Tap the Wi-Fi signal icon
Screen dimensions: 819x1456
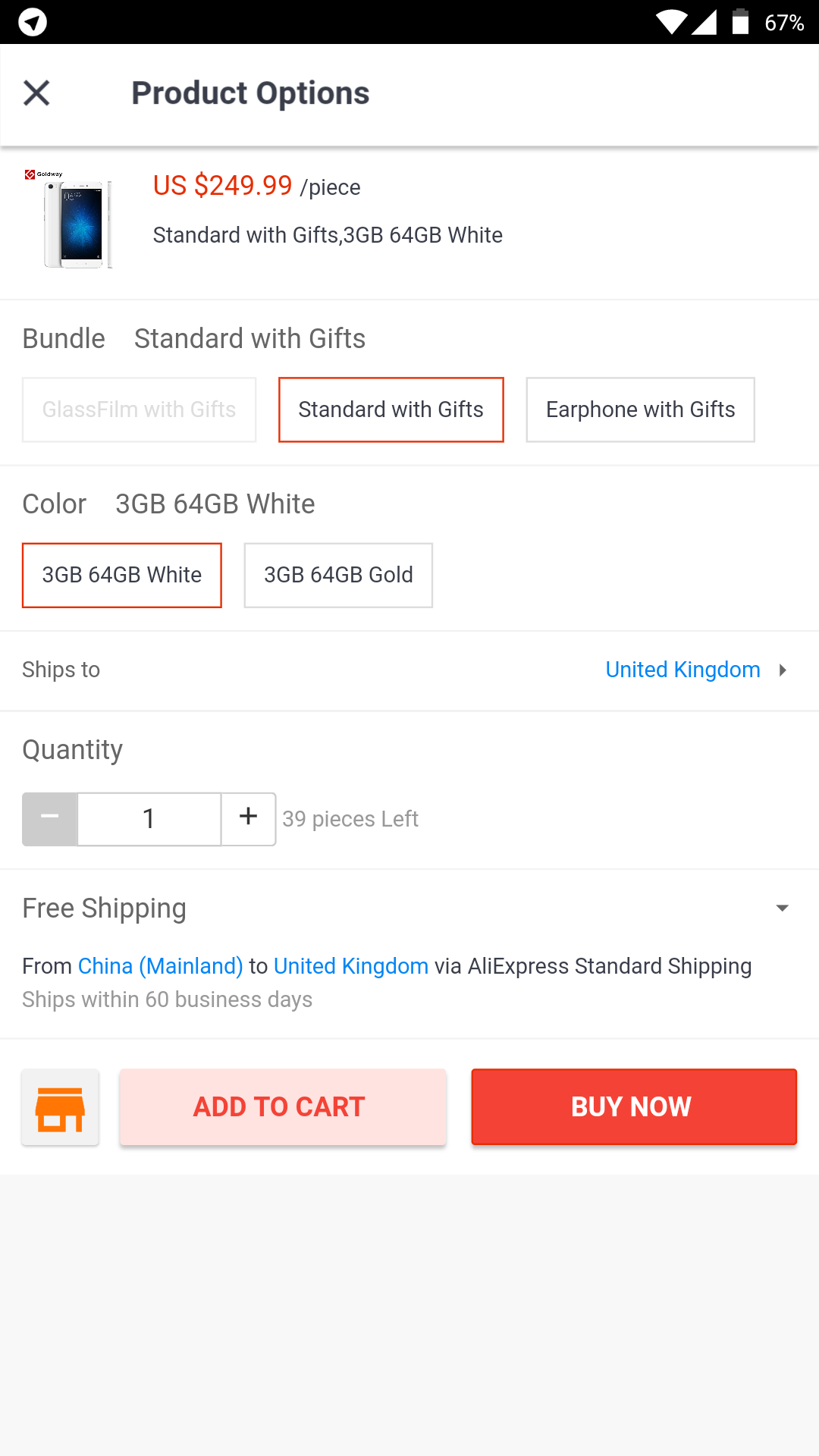(x=671, y=22)
